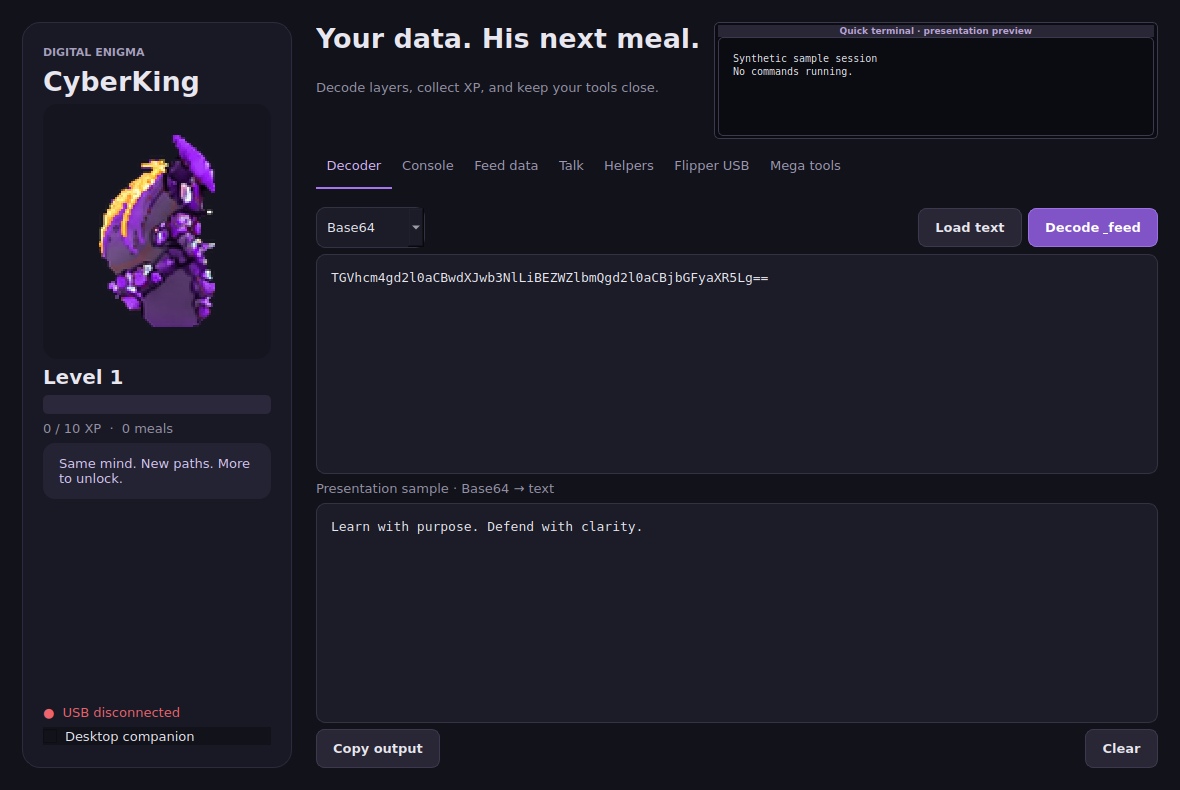This screenshot has width=1180, height=790.
Task: Click the 'USB disconnected' status text
Action: (121, 713)
